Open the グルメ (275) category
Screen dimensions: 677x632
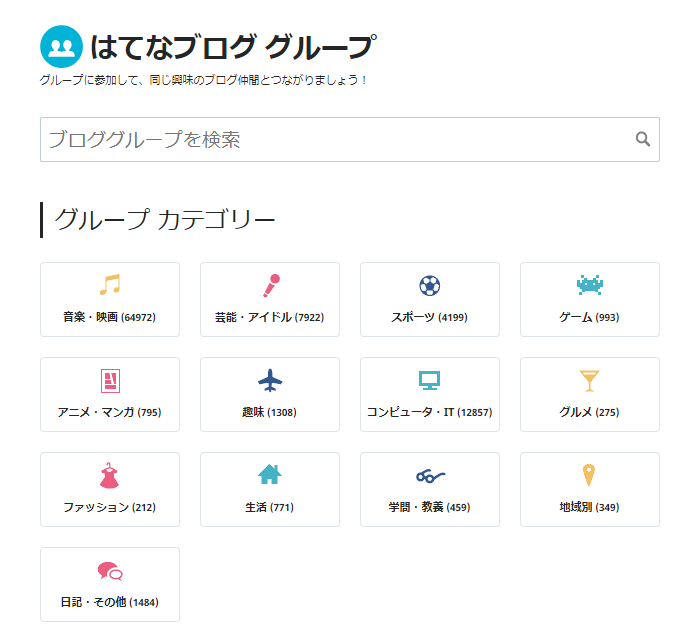[x=590, y=395]
